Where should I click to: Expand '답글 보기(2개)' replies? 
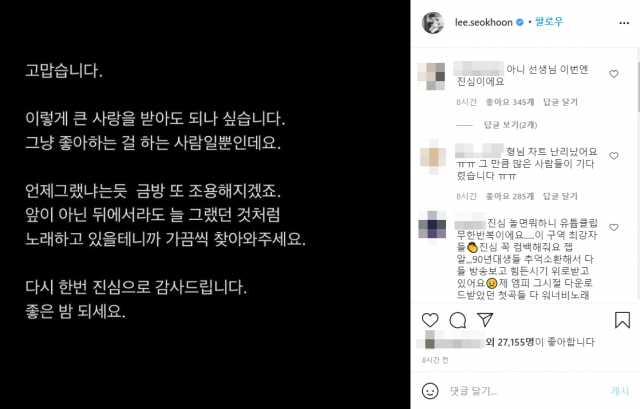pyautogui.click(x=510, y=125)
